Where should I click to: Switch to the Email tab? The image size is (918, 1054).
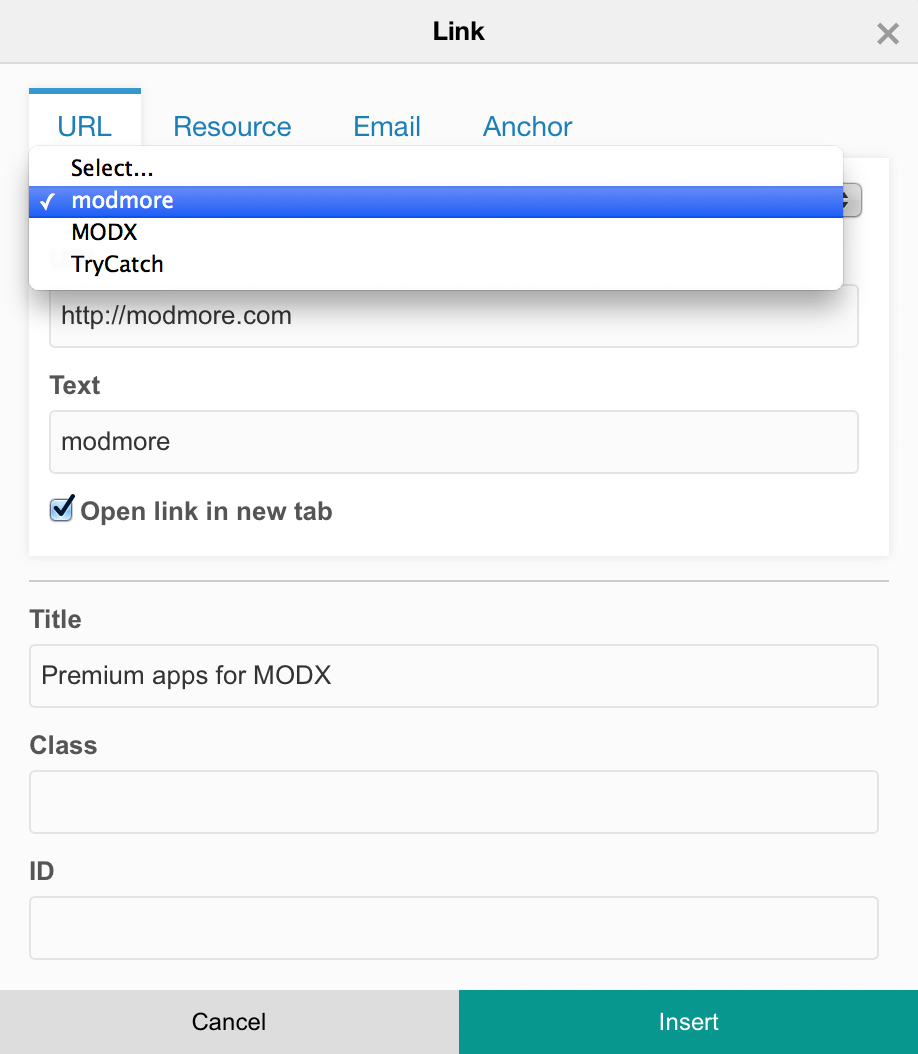click(387, 126)
